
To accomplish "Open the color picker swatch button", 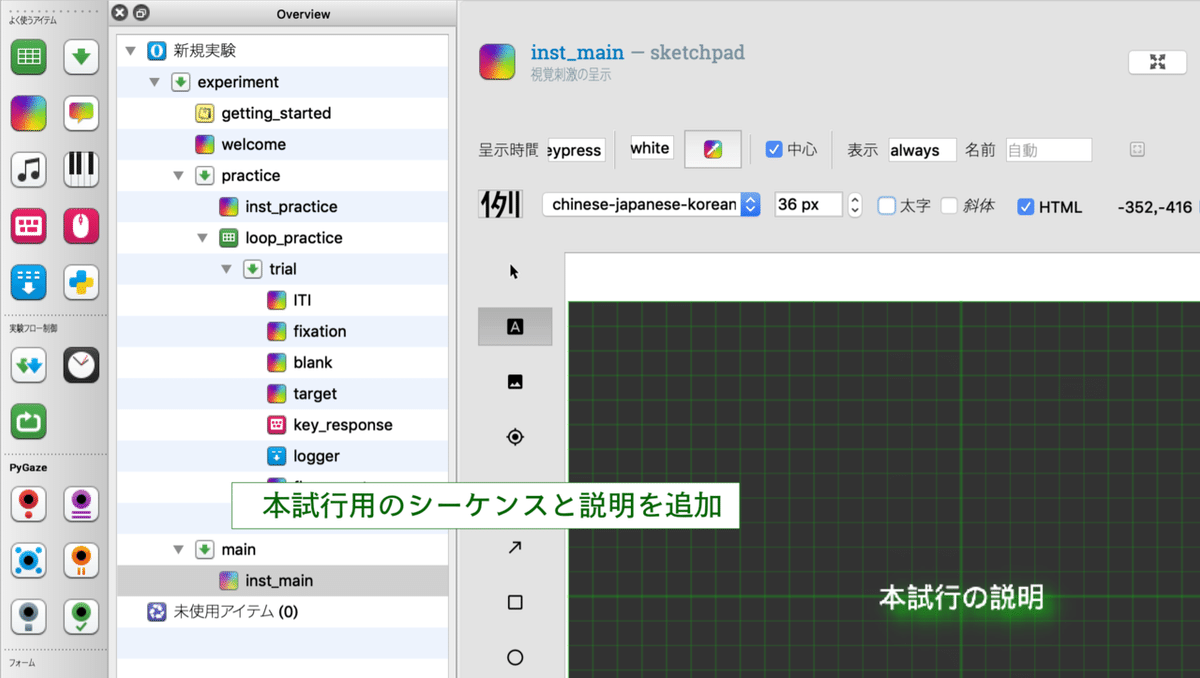I will [713, 149].
